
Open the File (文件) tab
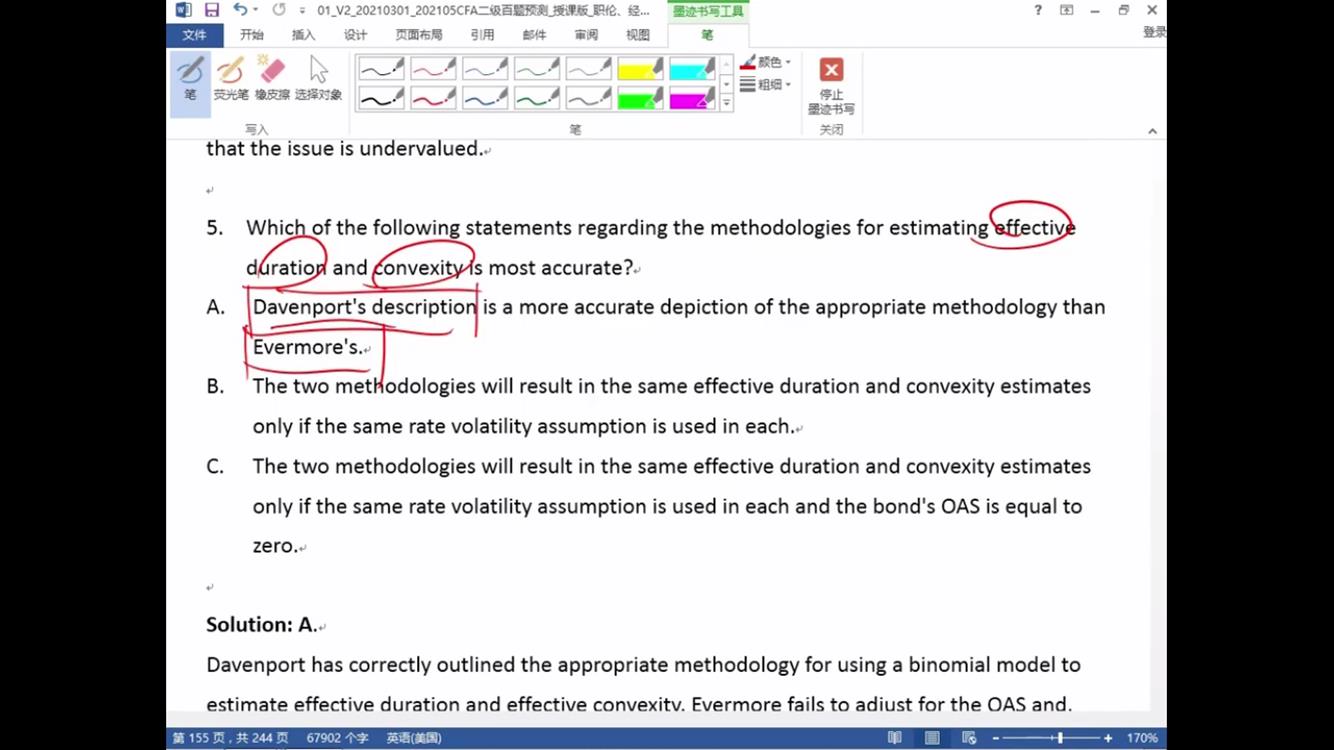(194, 35)
